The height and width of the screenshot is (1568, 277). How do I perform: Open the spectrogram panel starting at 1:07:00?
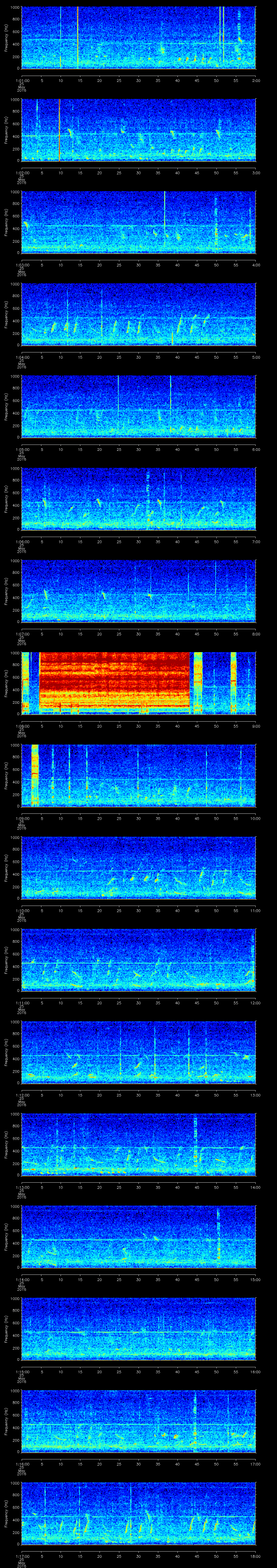tap(139, 591)
